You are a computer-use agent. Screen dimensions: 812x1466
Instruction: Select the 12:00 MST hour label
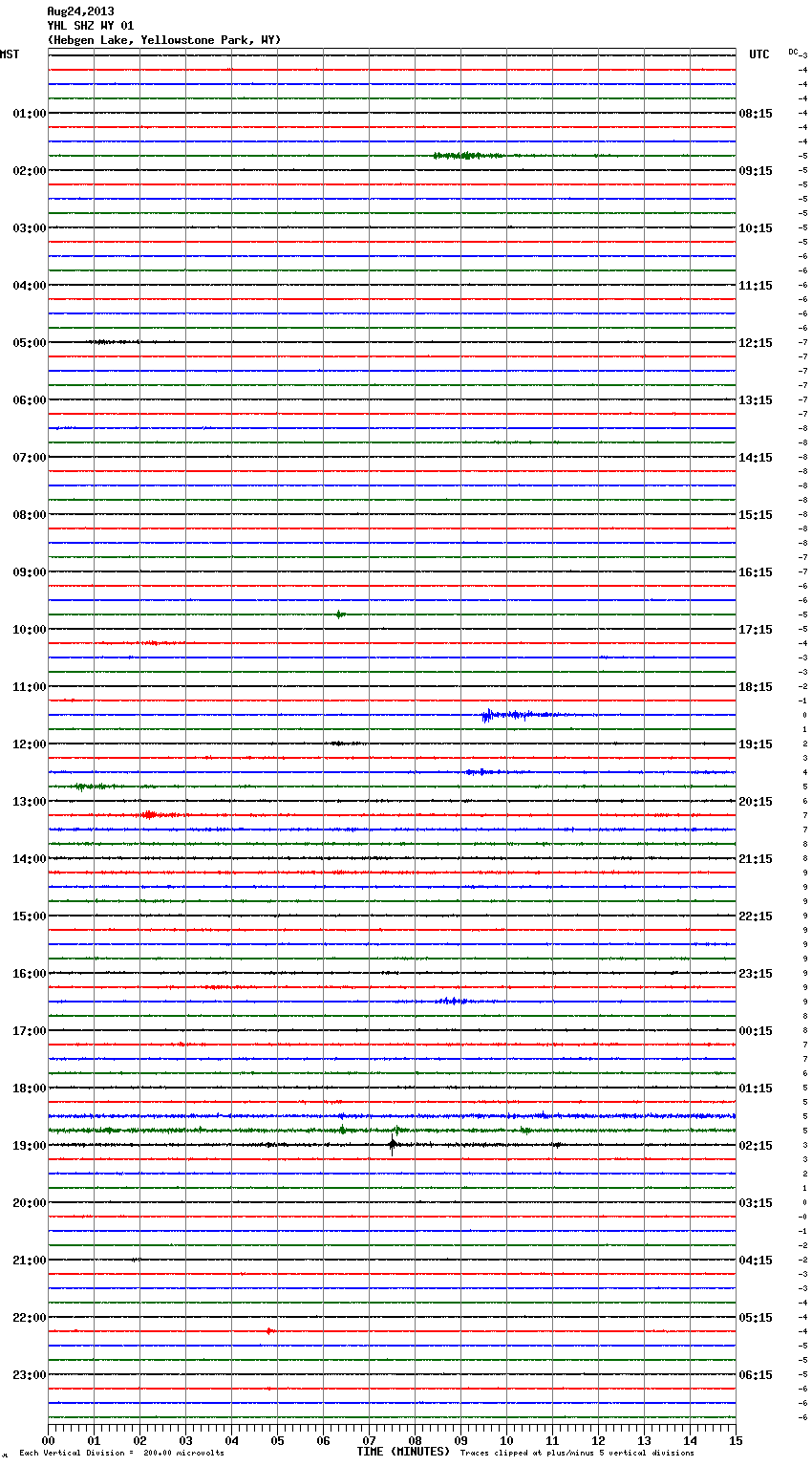29,744
